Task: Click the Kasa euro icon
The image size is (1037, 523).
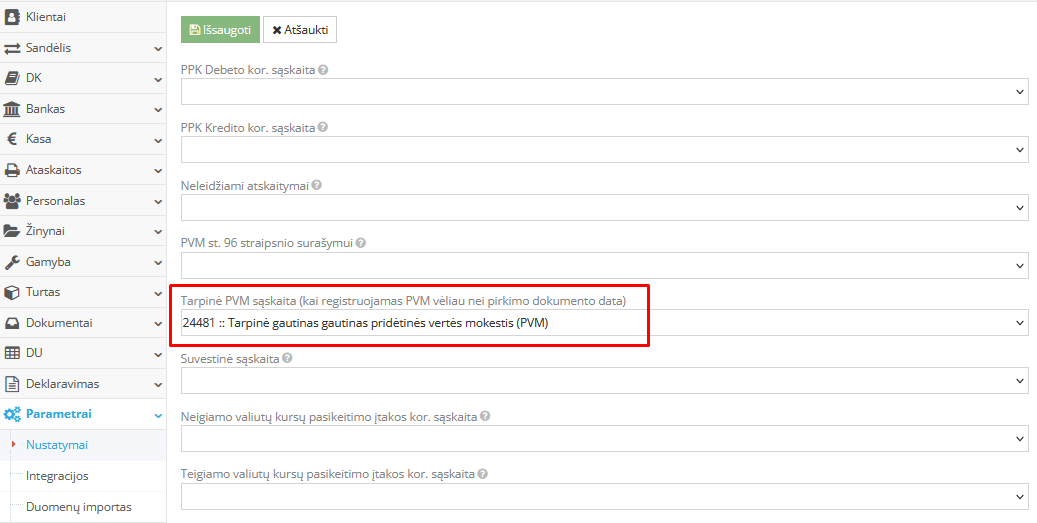Action: tap(13, 139)
